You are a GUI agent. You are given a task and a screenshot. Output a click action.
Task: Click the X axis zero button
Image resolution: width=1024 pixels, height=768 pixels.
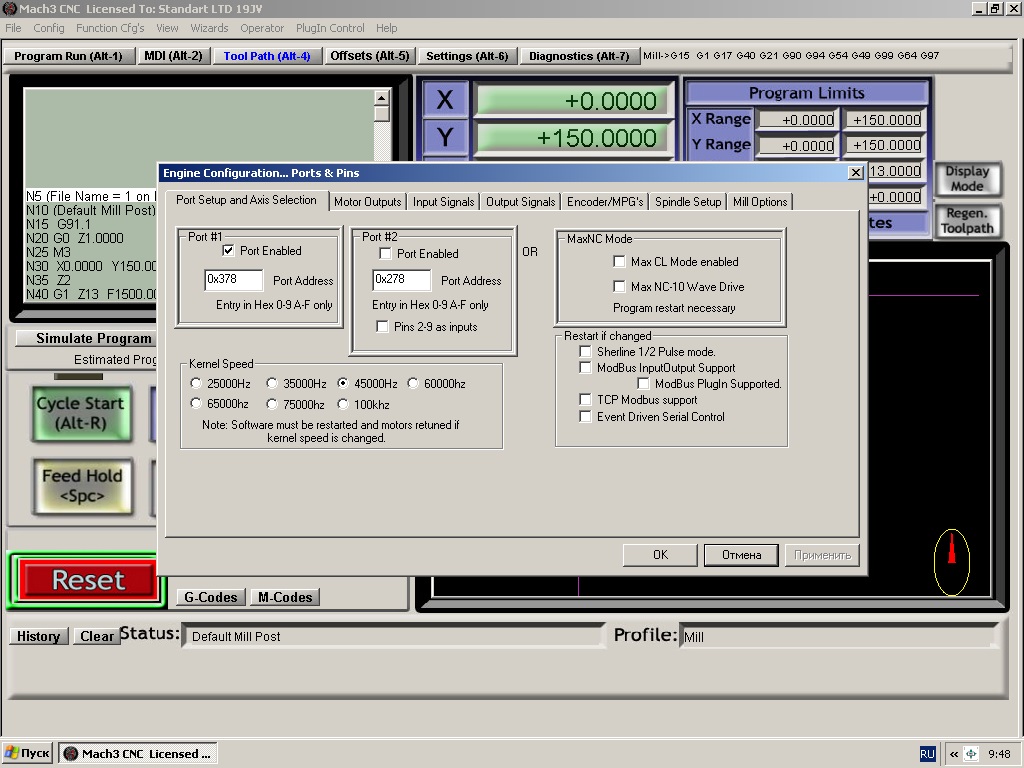(x=445, y=100)
